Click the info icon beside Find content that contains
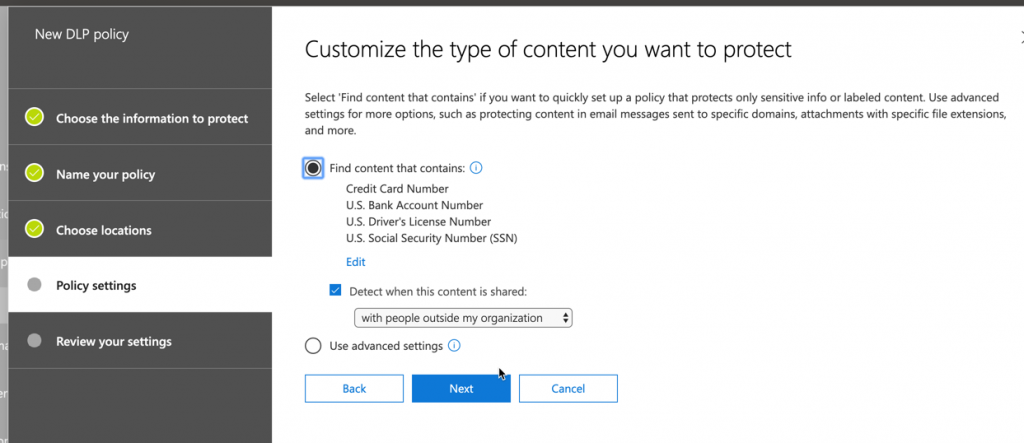The width and height of the screenshot is (1024, 443). click(x=476, y=168)
